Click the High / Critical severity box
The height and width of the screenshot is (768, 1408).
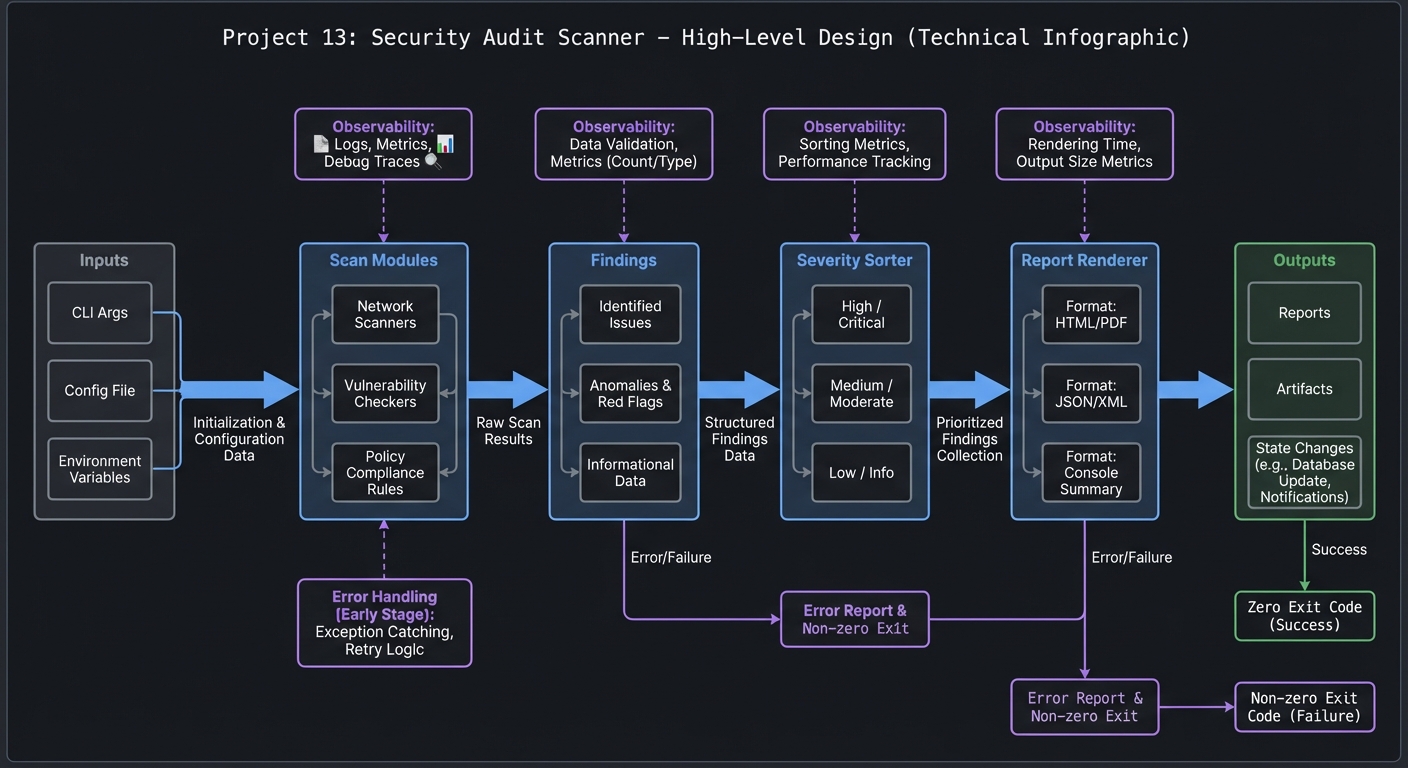(x=861, y=314)
